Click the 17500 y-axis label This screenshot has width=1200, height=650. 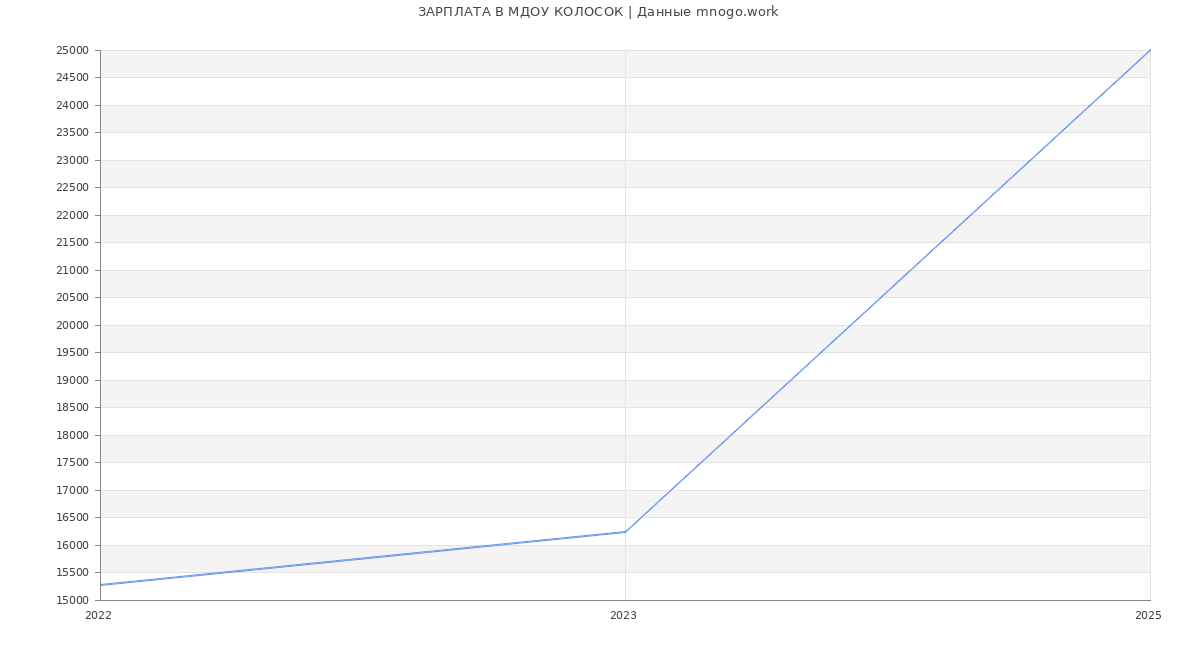(x=73, y=462)
